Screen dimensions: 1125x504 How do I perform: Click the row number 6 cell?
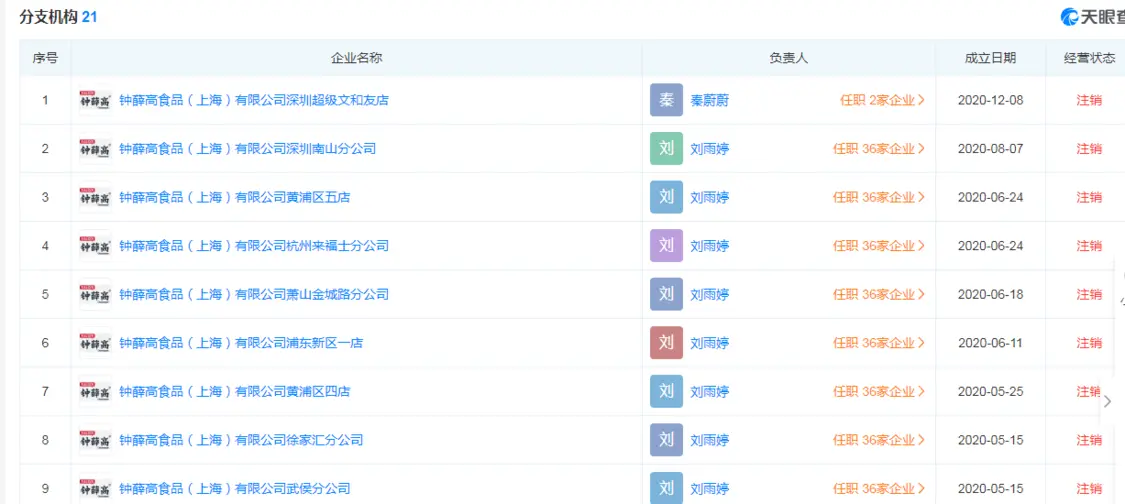pos(45,343)
